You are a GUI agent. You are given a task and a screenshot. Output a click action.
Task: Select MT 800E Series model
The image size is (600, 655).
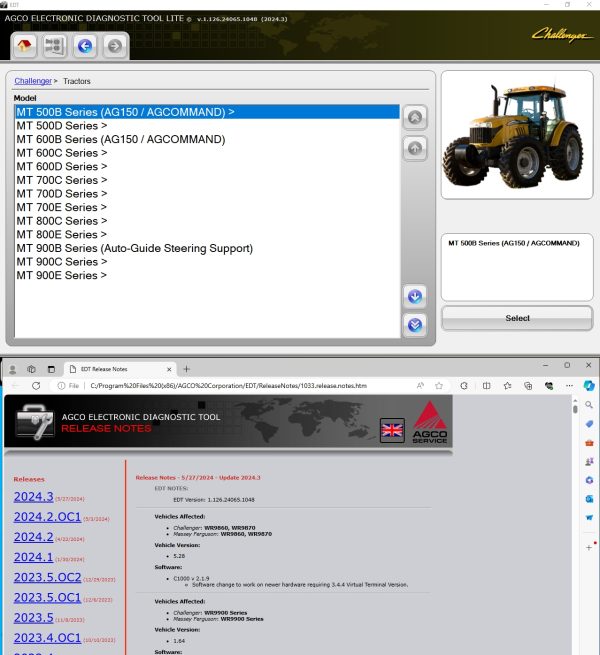207,234
